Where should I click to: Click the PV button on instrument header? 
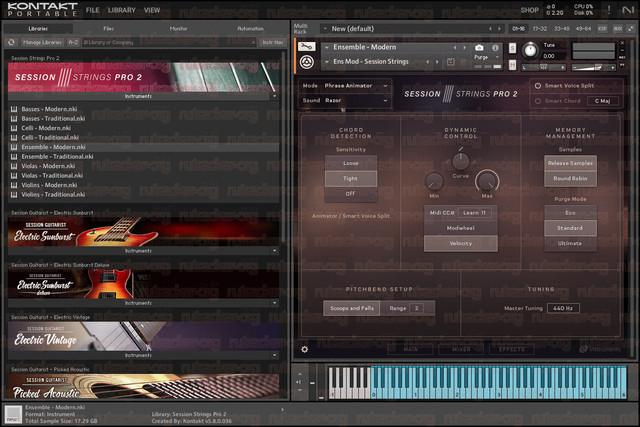tap(622, 65)
